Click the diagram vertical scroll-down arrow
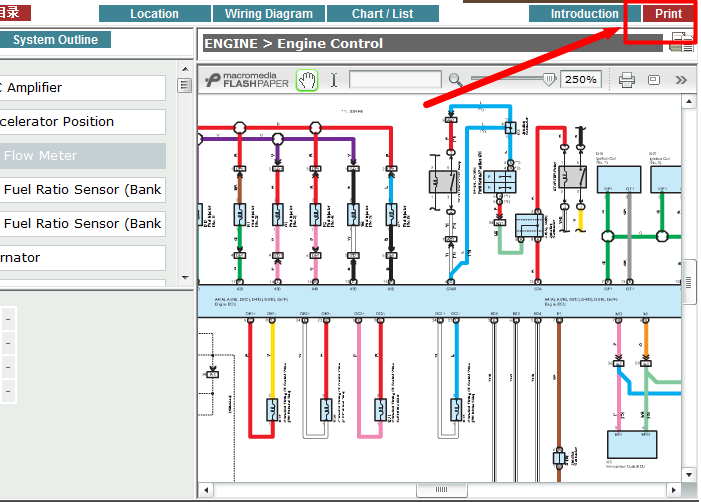The image size is (701, 502). (x=688, y=475)
